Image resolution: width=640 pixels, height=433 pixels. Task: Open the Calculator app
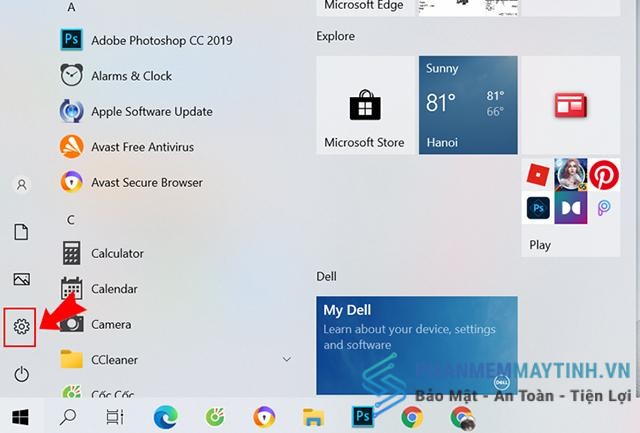click(102, 253)
